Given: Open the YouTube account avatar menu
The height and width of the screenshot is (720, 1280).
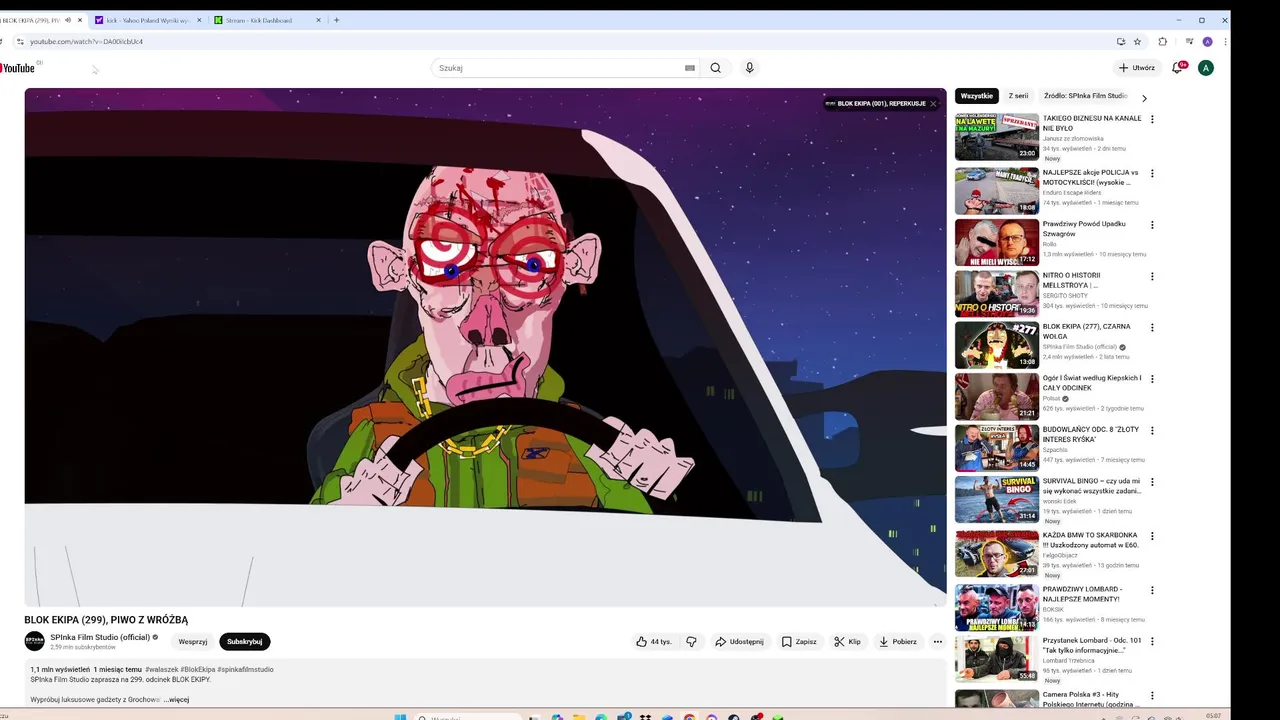Looking at the screenshot, I should 1206,68.
